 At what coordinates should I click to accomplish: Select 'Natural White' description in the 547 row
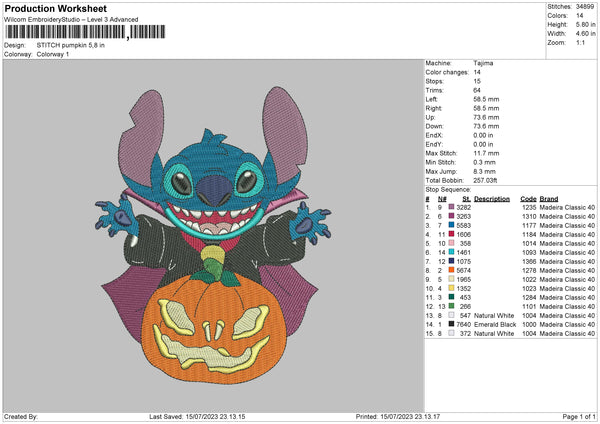click(494, 315)
